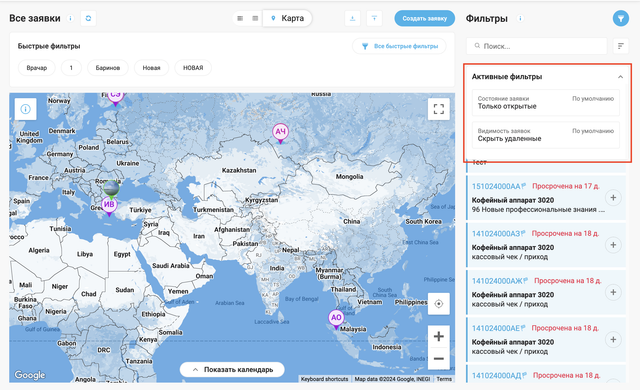Open request 141024000АД
The width and height of the screenshot is (640, 390).
pos(497,376)
